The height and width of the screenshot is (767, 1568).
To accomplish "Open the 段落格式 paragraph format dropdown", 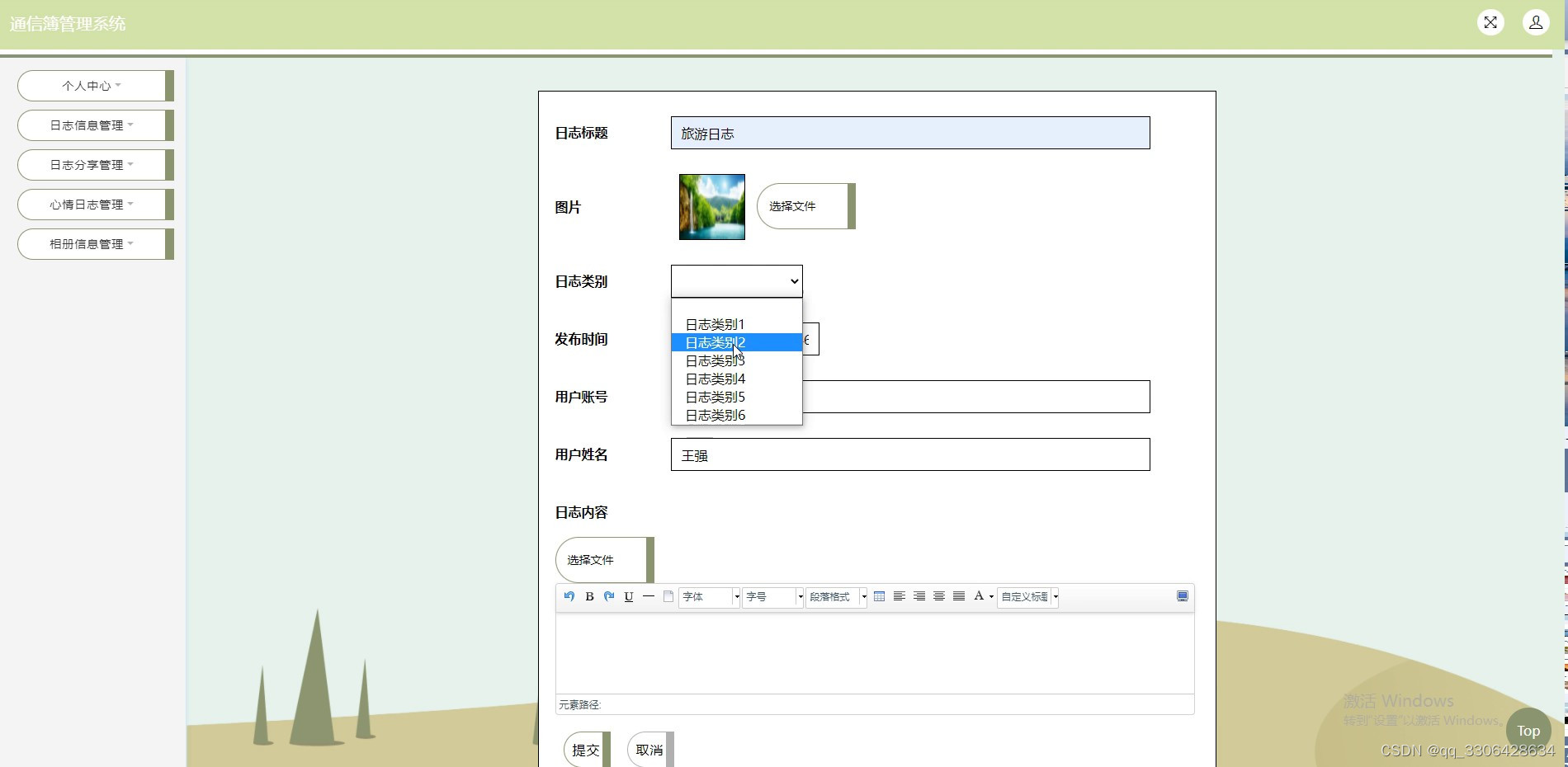I will click(836, 597).
